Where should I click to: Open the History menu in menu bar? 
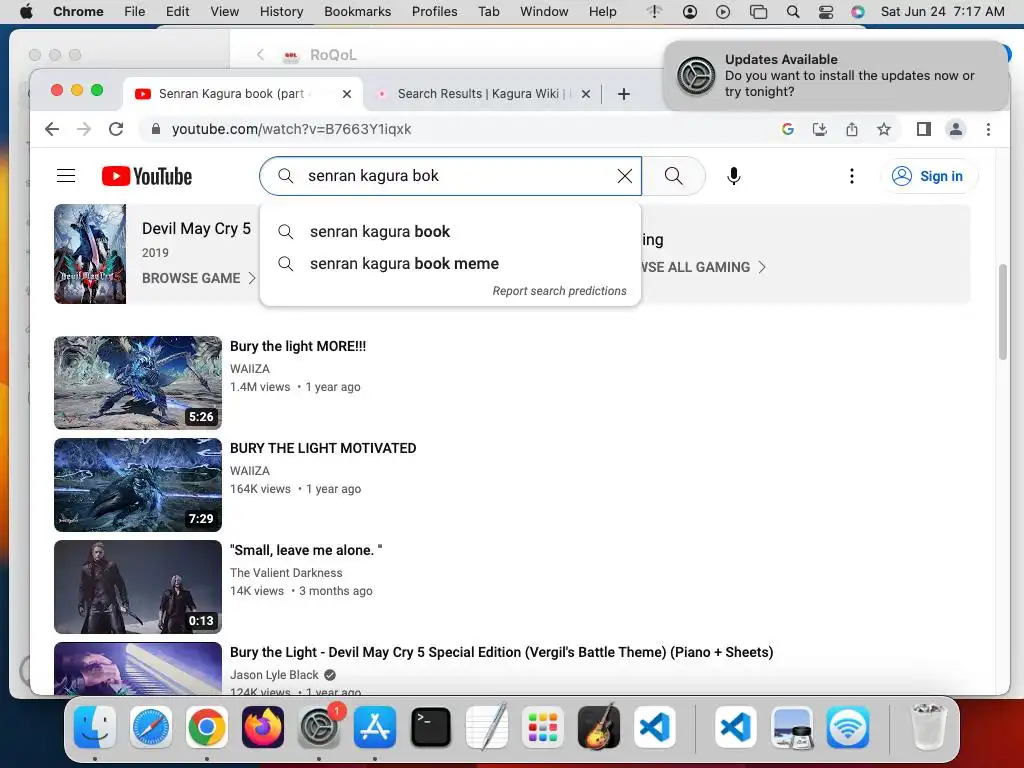tap(281, 12)
